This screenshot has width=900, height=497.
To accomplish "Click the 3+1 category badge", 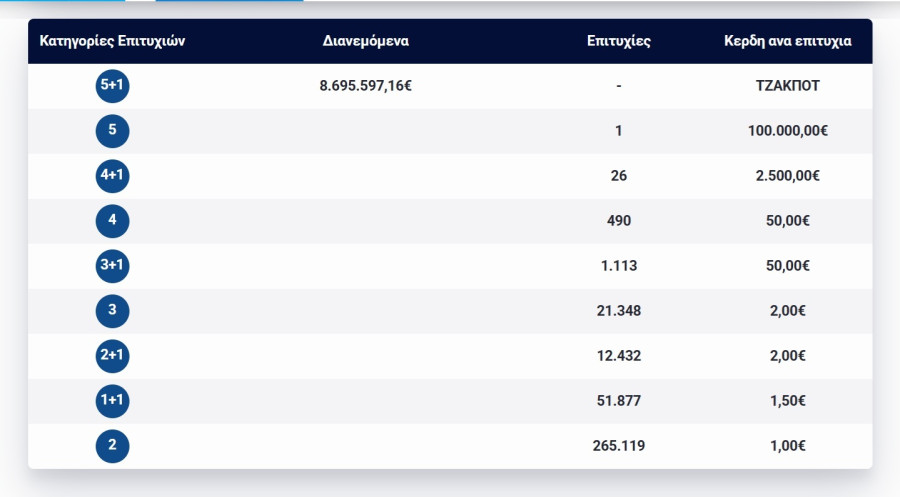I will click(112, 266).
